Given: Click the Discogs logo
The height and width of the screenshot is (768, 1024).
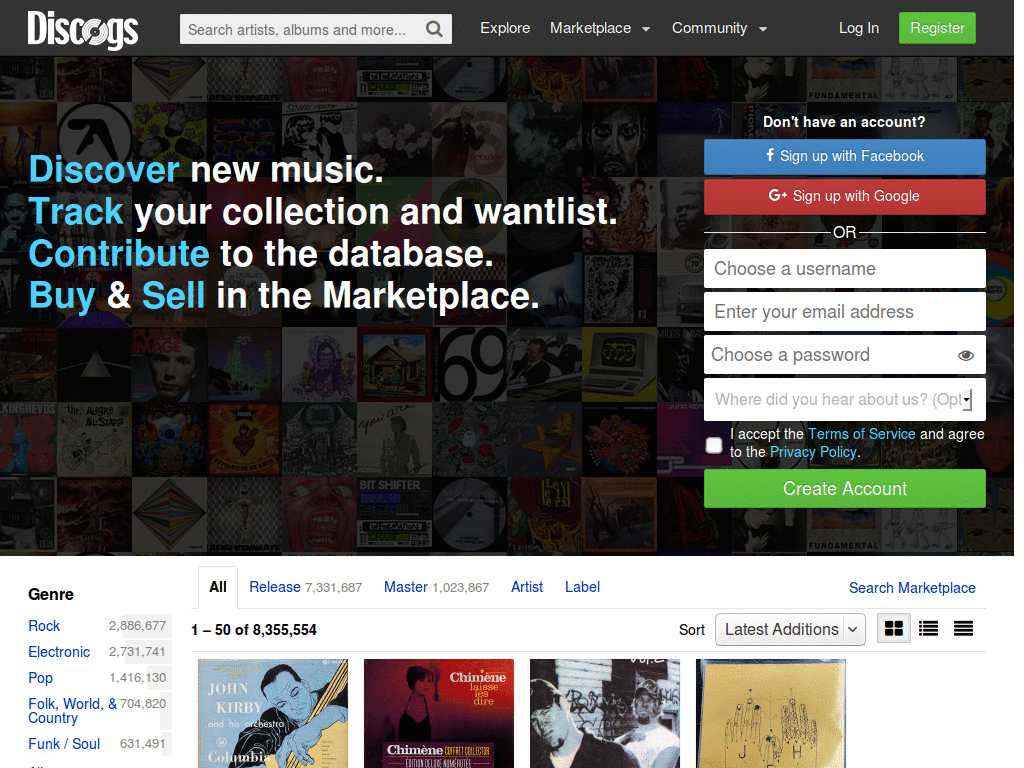Looking at the screenshot, I should pos(82,29).
